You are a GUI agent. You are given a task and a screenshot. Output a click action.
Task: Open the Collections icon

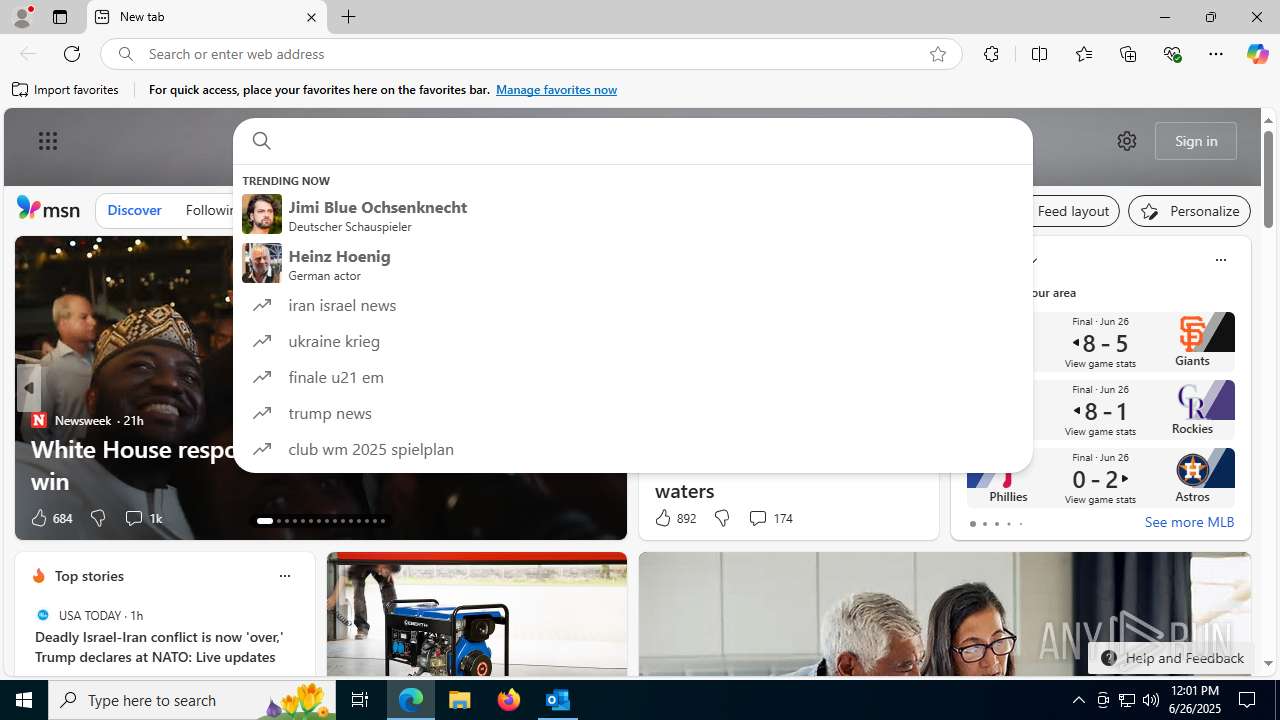point(1128,54)
